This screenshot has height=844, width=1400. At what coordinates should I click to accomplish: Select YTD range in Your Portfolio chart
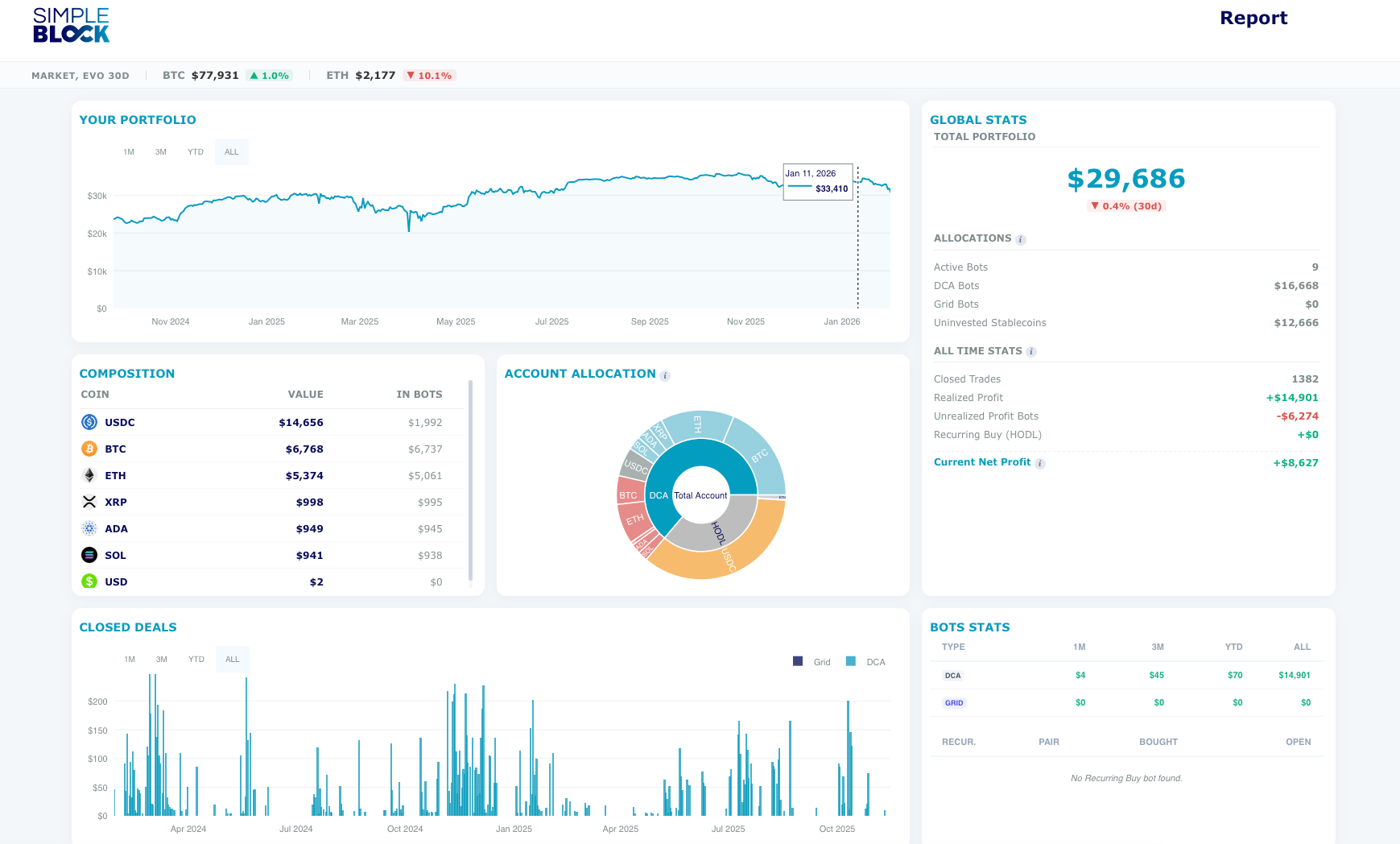(x=196, y=152)
